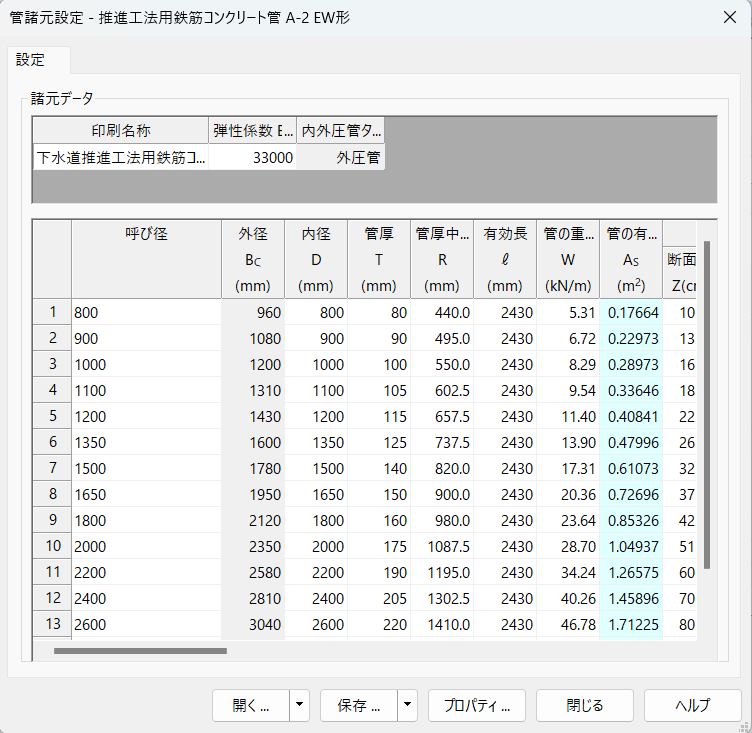This screenshot has height=733, width=752.
Task: Click the 開く button
Action: coord(250,705)
